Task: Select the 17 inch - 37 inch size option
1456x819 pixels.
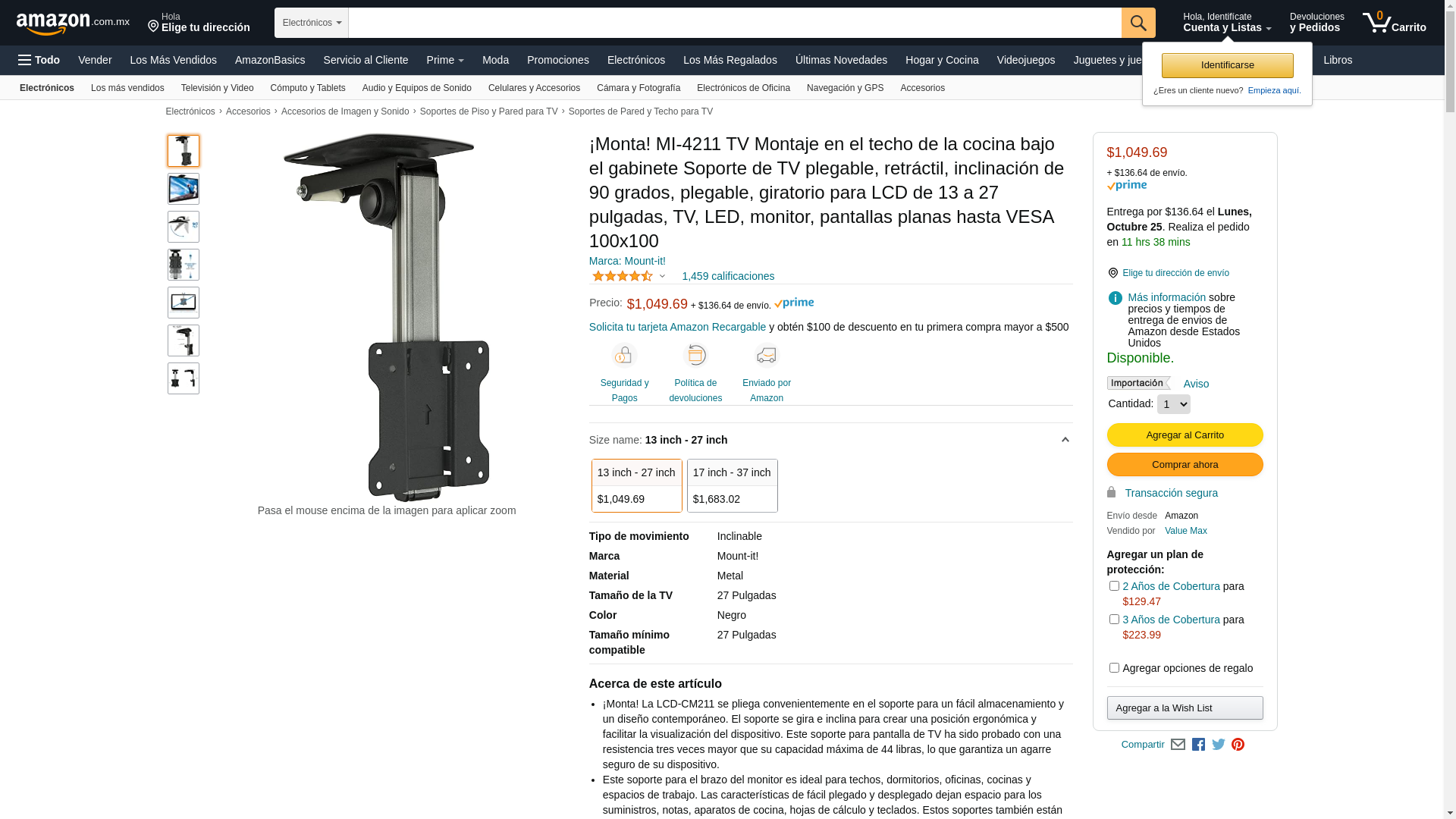Action: click(x=733, y=485)
